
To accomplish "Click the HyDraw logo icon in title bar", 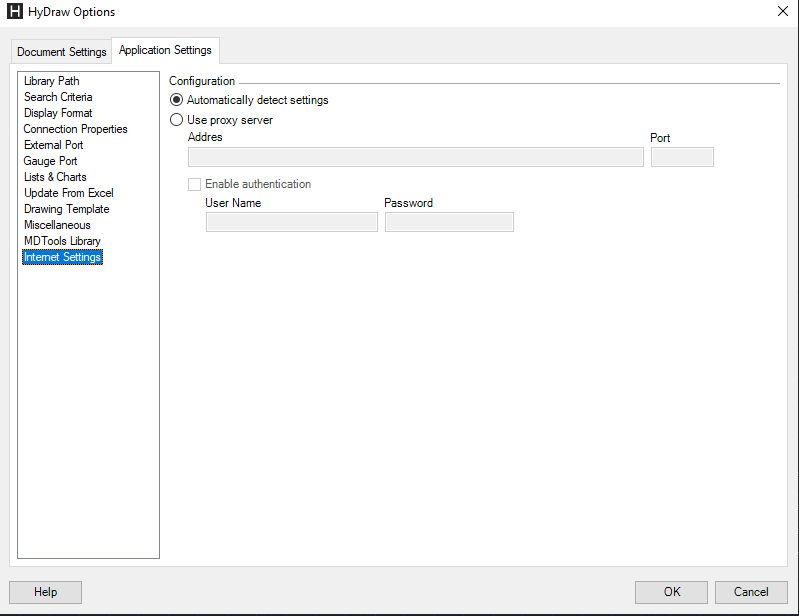I will [x=15, y=11].
